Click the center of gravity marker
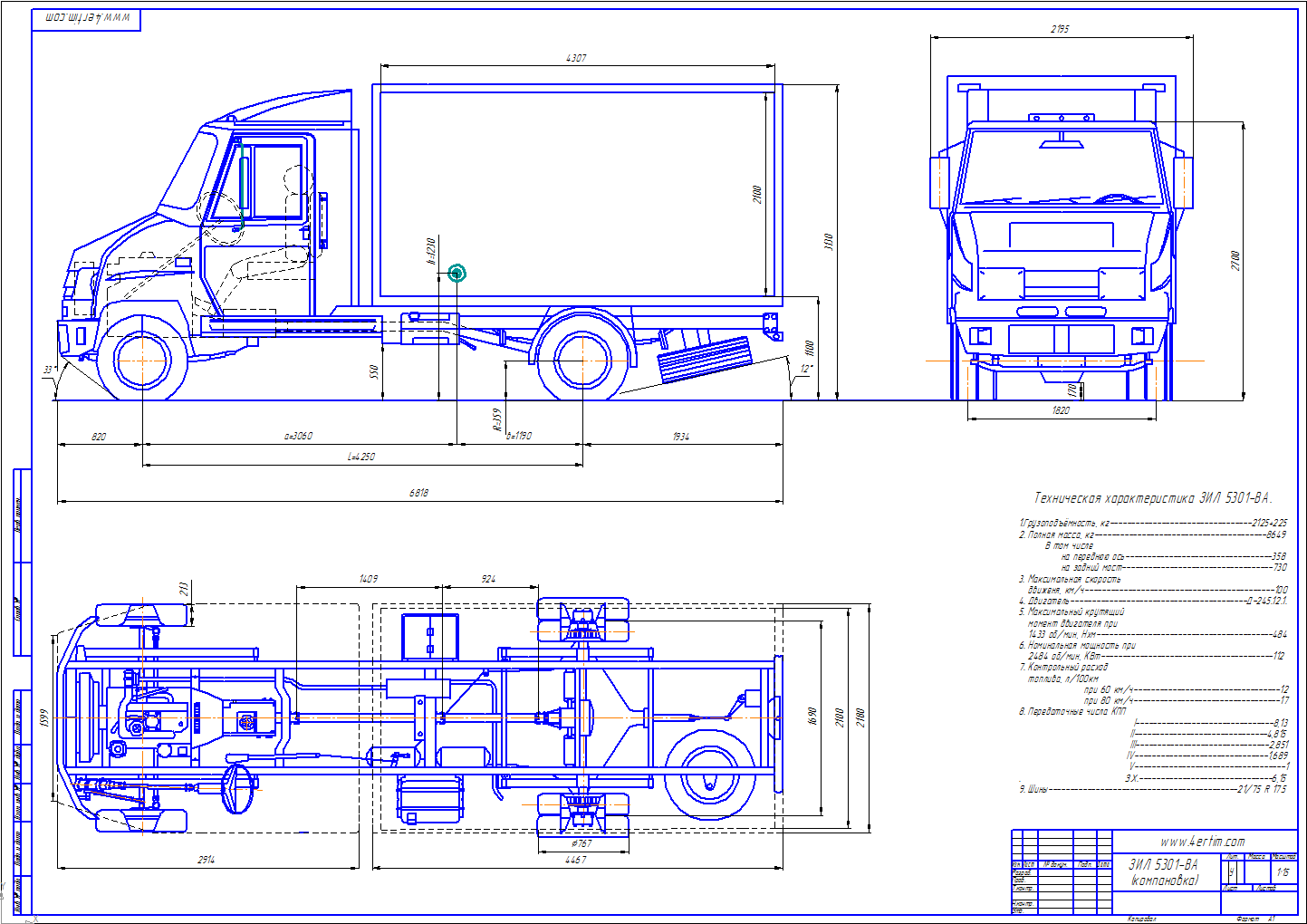 pos(457,273)
